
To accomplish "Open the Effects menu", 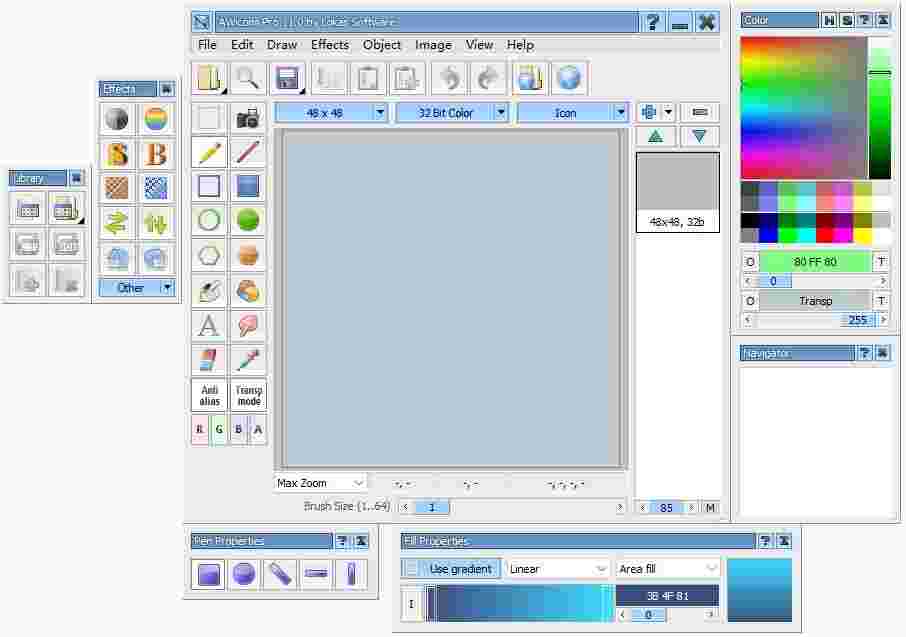I will point(329,45).
